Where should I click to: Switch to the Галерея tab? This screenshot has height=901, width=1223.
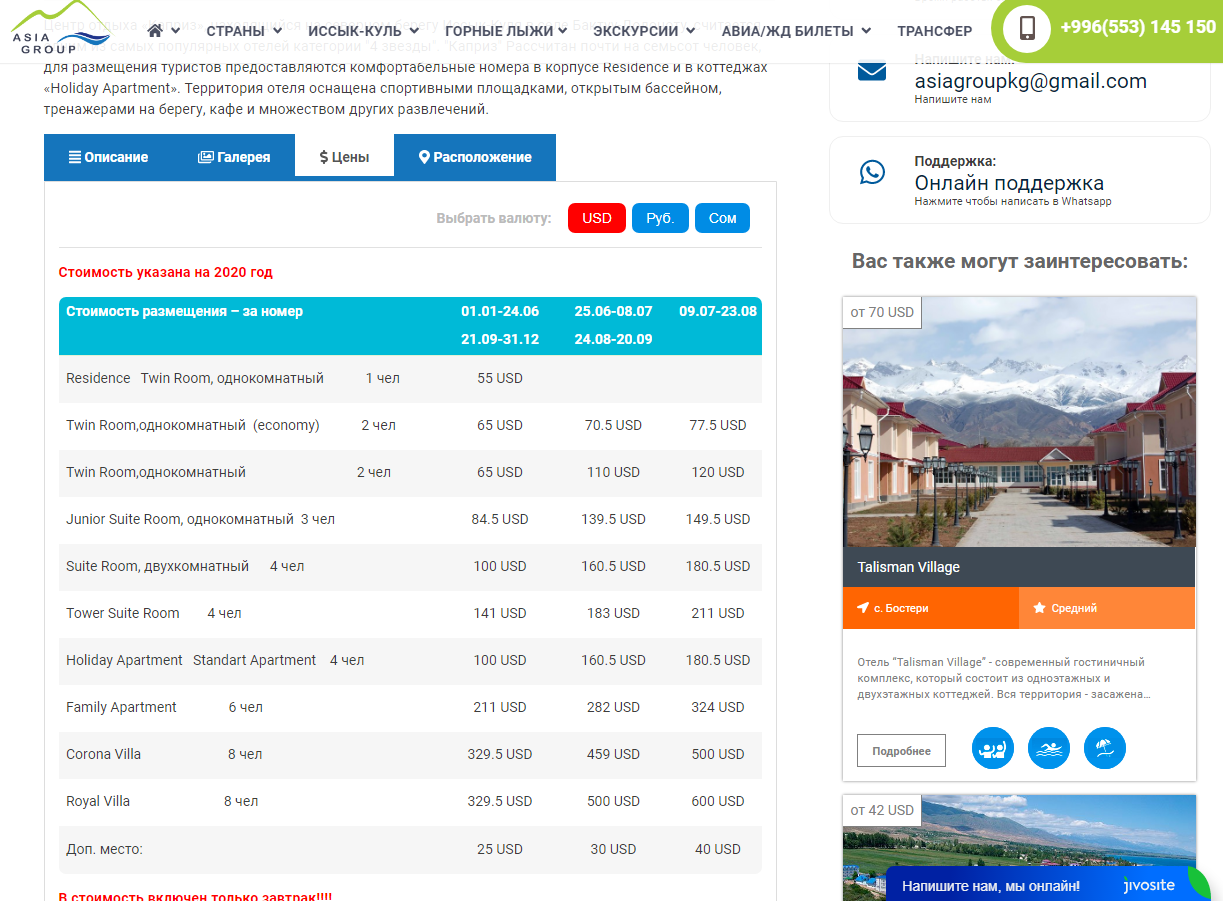pyautogui.click(x=234, y=157)
